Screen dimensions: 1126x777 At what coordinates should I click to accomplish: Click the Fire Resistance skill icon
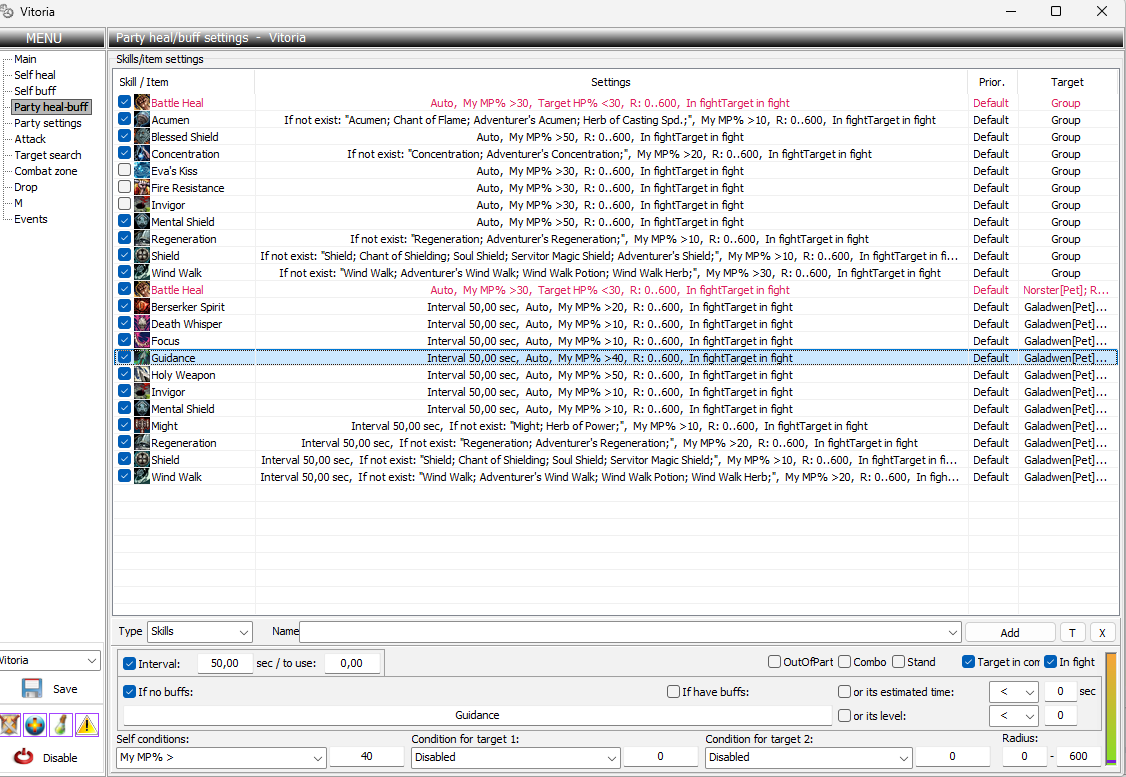click(141, 187)
